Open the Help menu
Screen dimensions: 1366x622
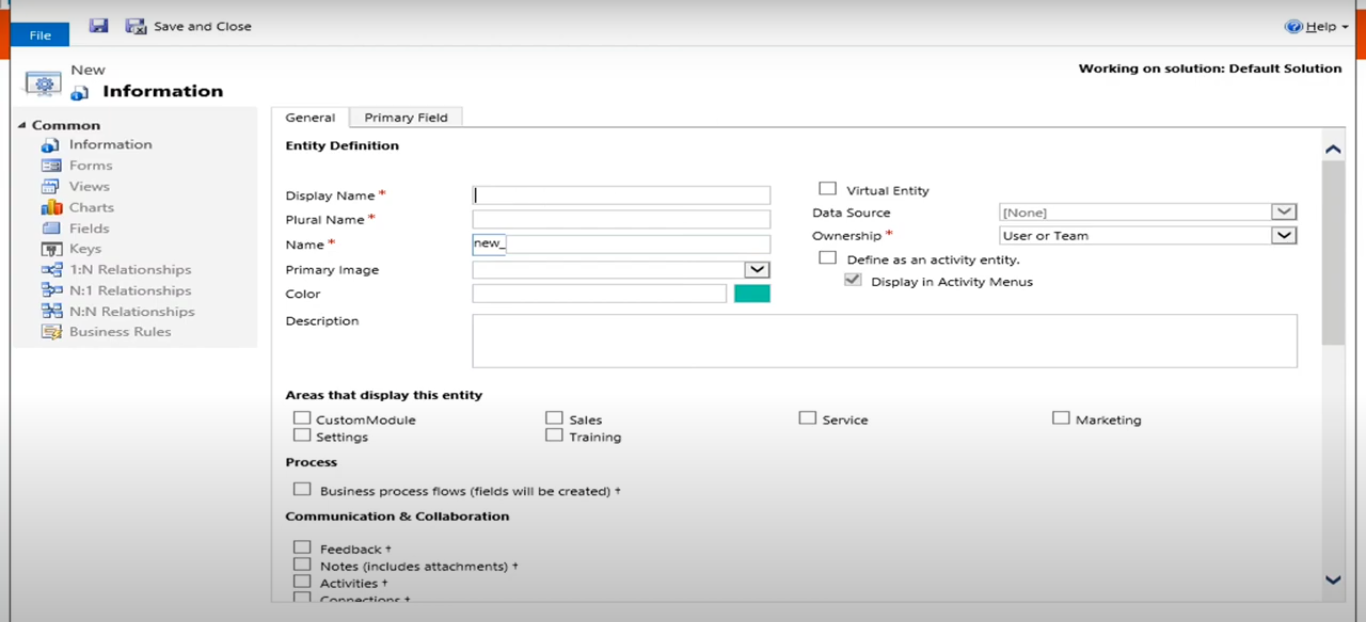[1317, 27]
